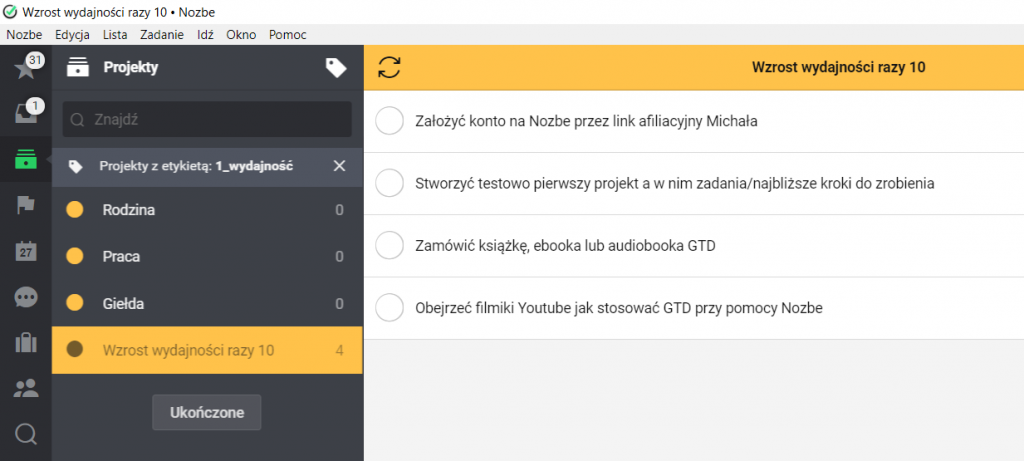1024x461 pixels.
Task: Select the Projects sidebar icon
Action: click(x=25, y=160)
